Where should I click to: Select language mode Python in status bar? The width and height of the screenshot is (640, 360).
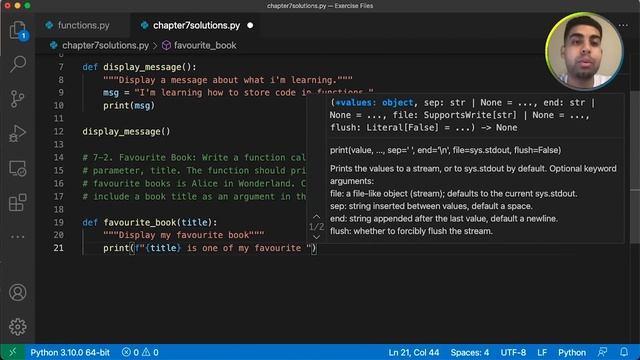571,352
